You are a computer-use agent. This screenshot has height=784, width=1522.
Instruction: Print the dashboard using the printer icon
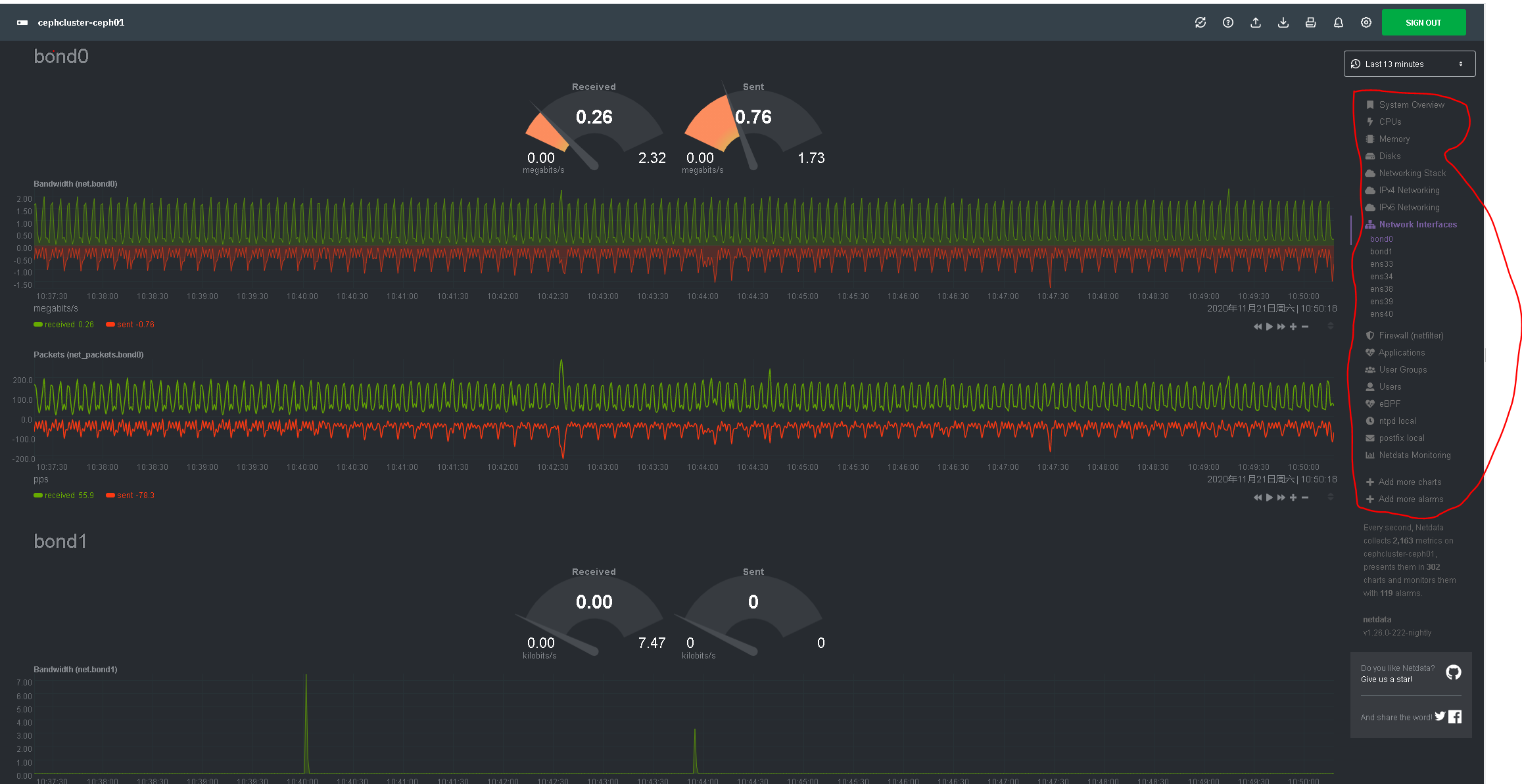[1310, 22]
